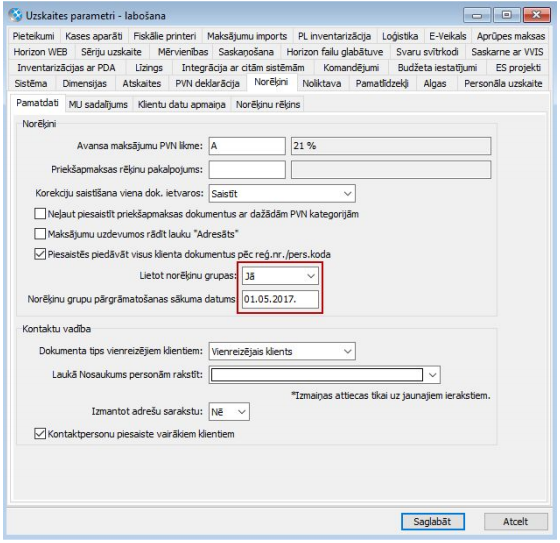560x543 pixels.
Task: Open the Aprūpes maksas tab
Action: [511, 36]
